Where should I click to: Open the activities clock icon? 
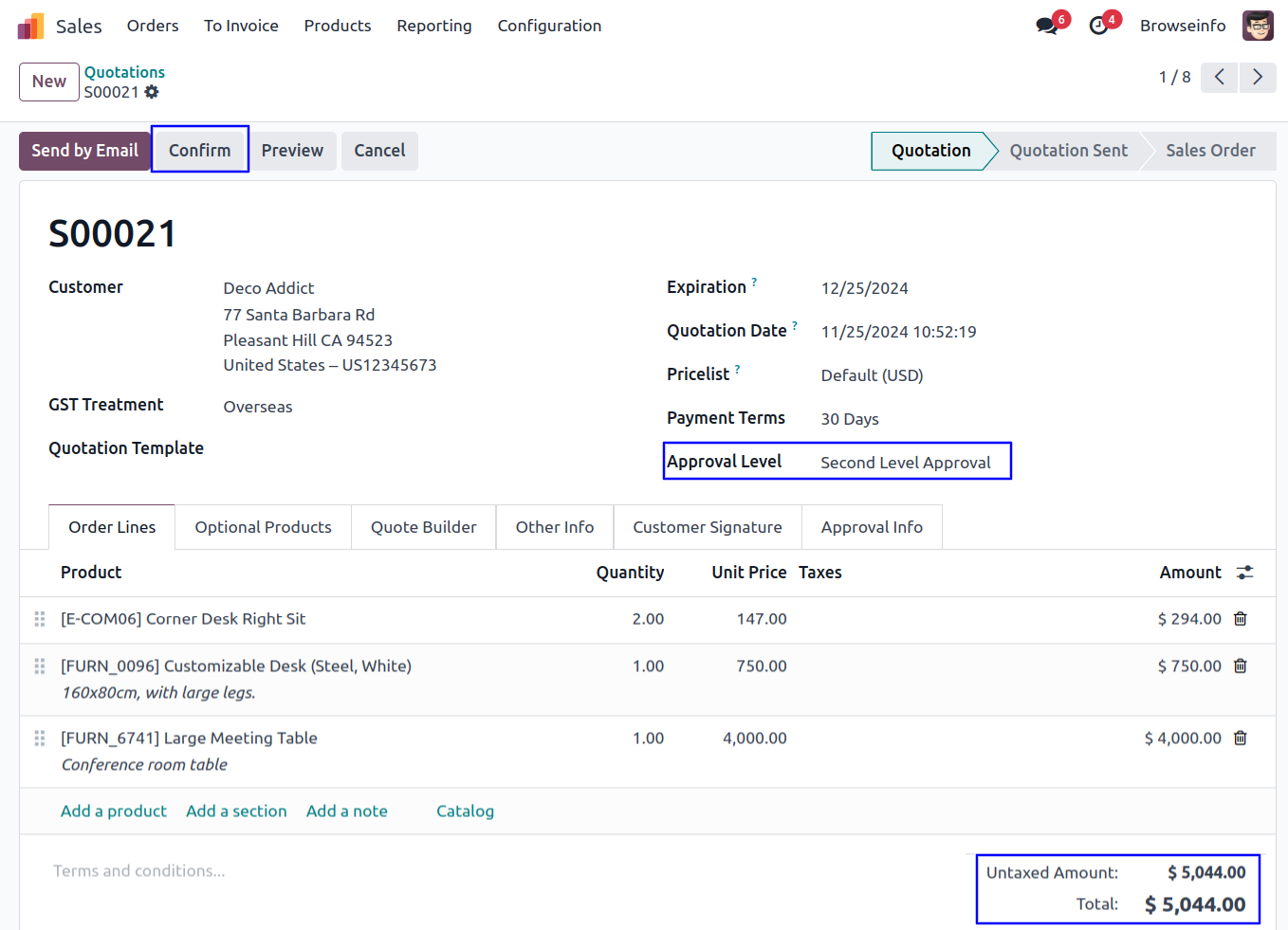[1098, 26]
